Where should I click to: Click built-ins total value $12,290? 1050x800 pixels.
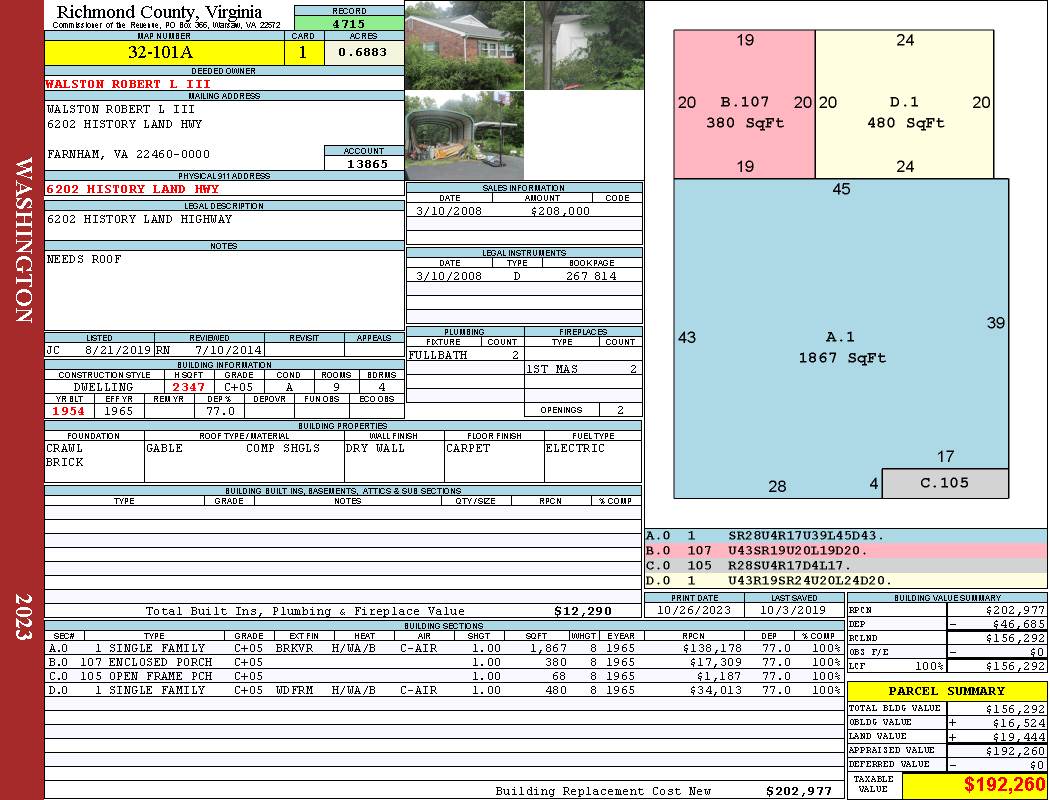coord(583,611)
